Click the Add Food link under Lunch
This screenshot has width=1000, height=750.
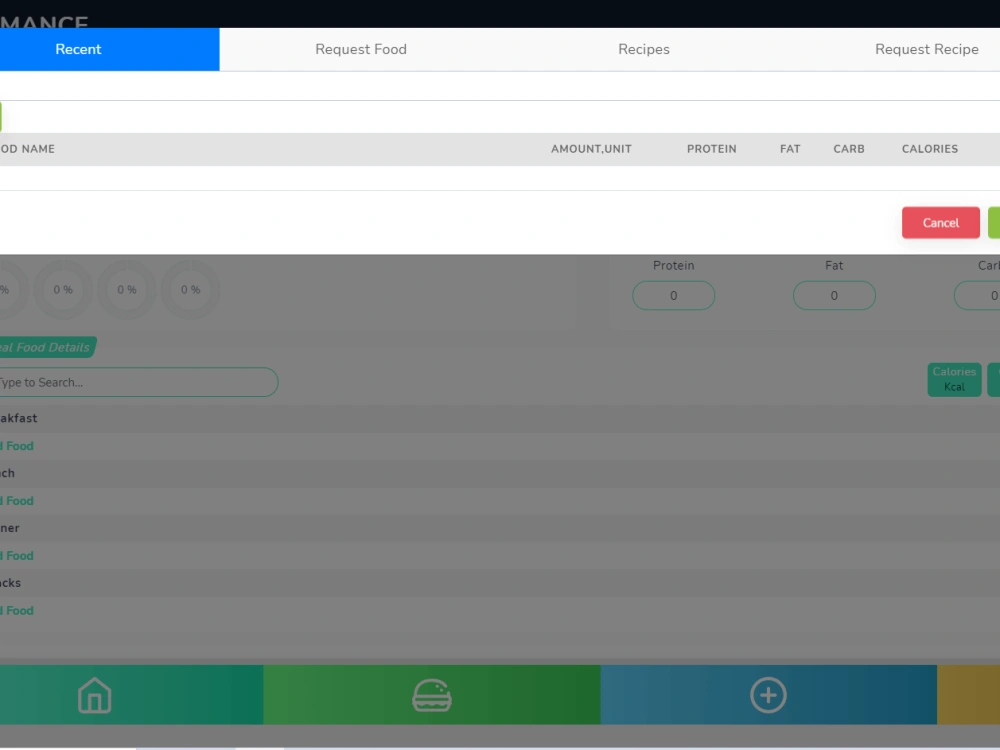point(17,501)
